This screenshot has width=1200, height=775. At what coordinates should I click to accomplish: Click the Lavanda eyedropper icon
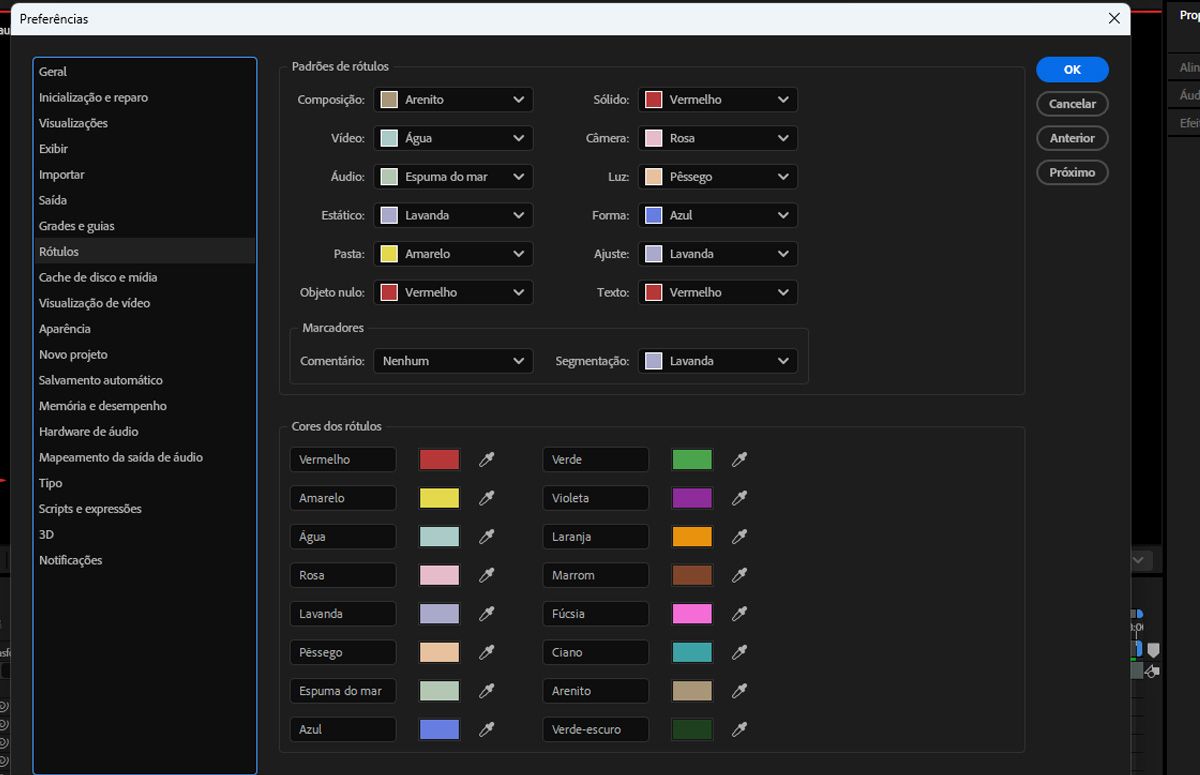[x=487, y=614]
